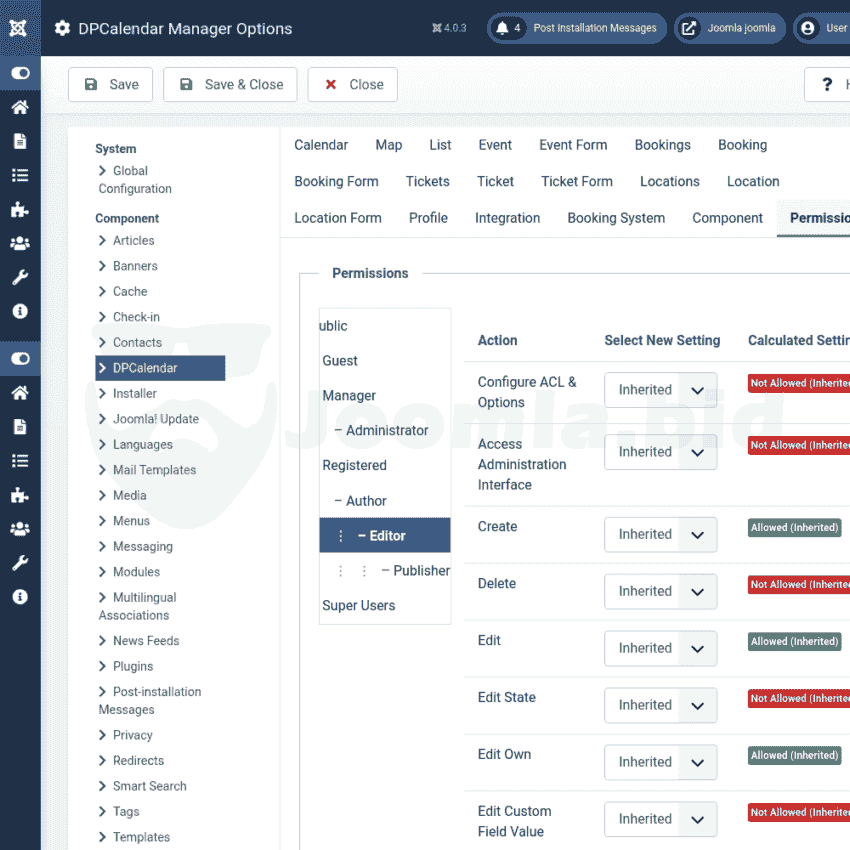Click the puzzle-piece Components icon in the upper sidebar group

20,209
